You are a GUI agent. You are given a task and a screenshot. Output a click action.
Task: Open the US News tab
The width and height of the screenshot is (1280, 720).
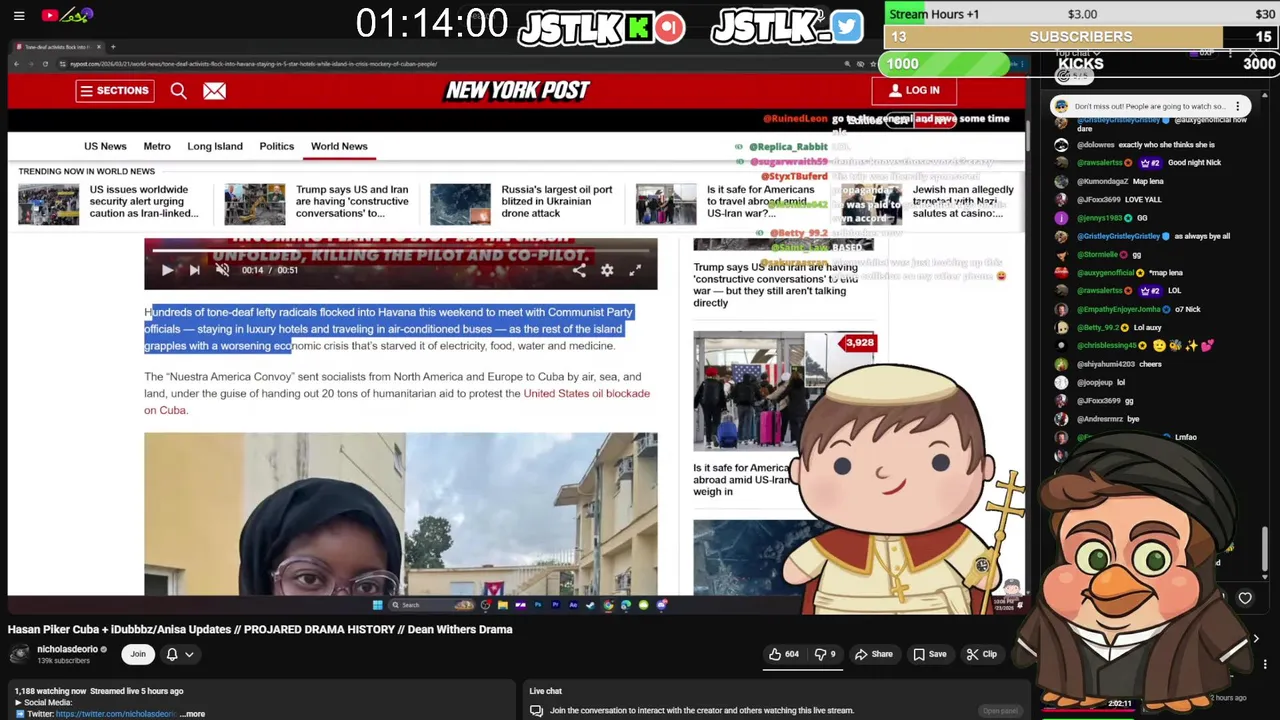(x=105, y=146)
